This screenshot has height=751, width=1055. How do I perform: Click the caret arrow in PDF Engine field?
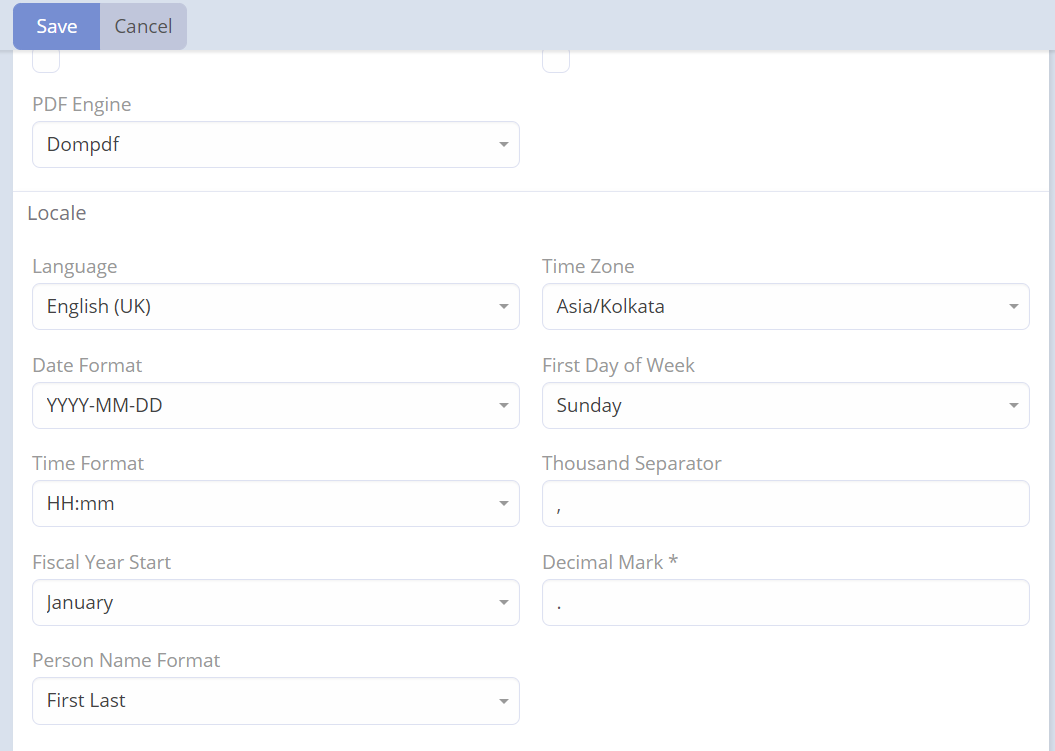click(x=504, y=145)
